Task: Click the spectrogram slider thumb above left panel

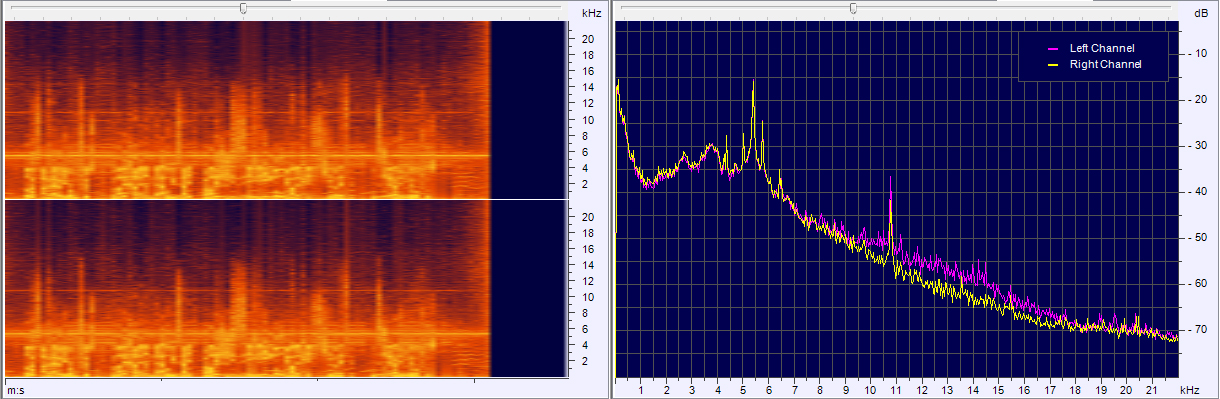Action: point(243,8)
